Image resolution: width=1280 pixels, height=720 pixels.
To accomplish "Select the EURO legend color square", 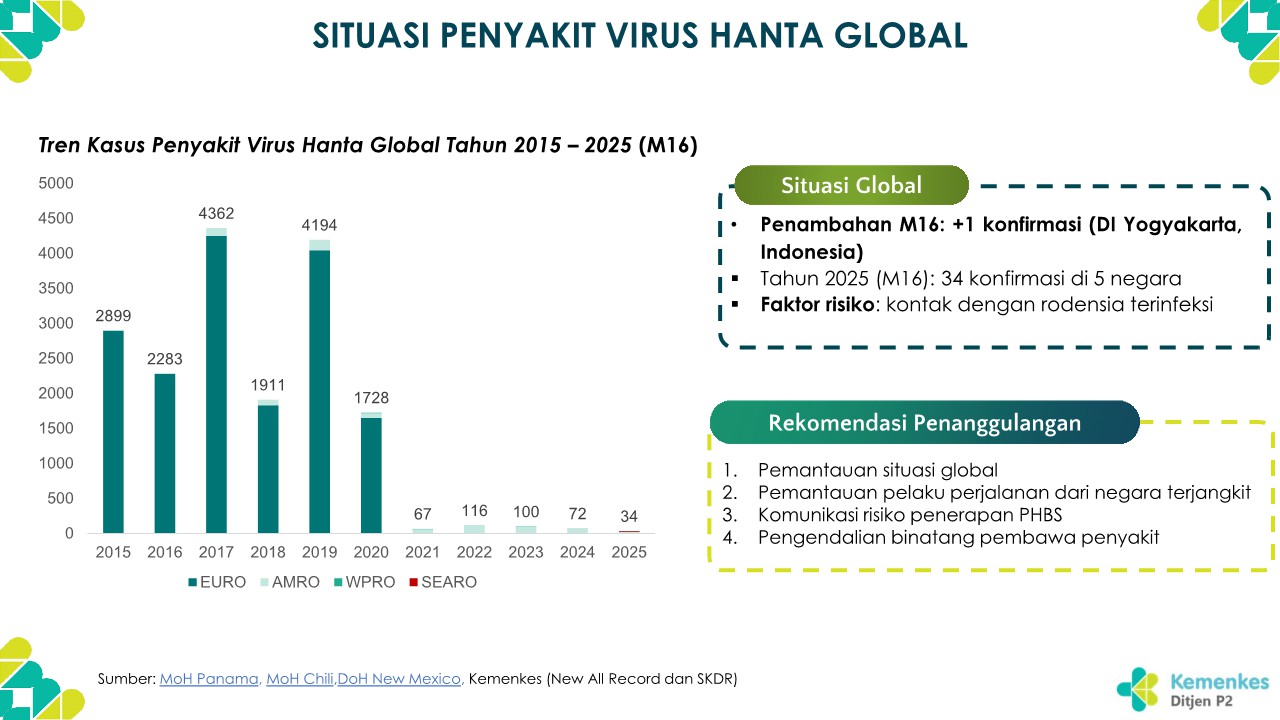I will coord(191,582).
